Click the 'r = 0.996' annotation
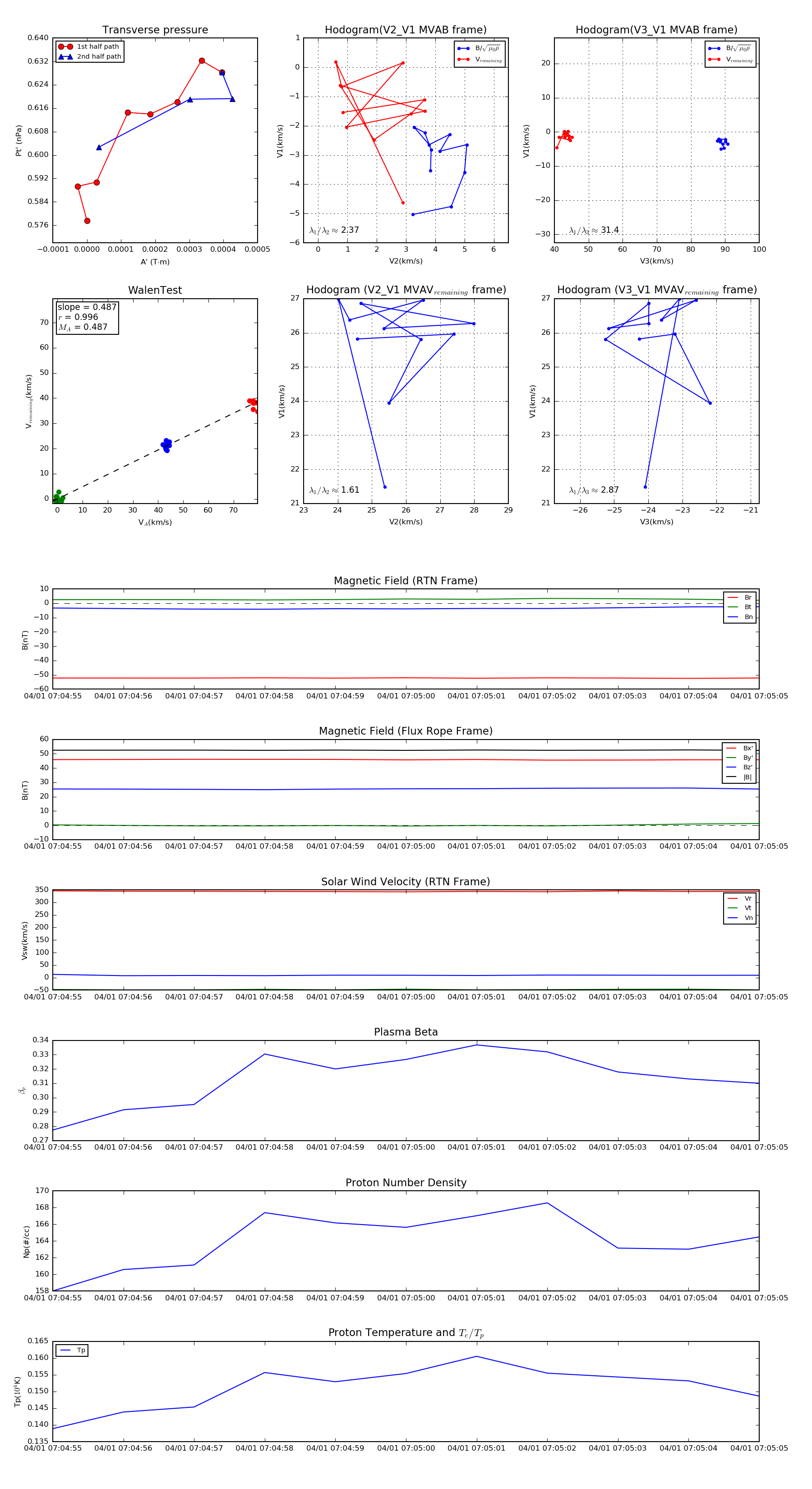The image size is (812, 1489). click(x=78, y=317)
